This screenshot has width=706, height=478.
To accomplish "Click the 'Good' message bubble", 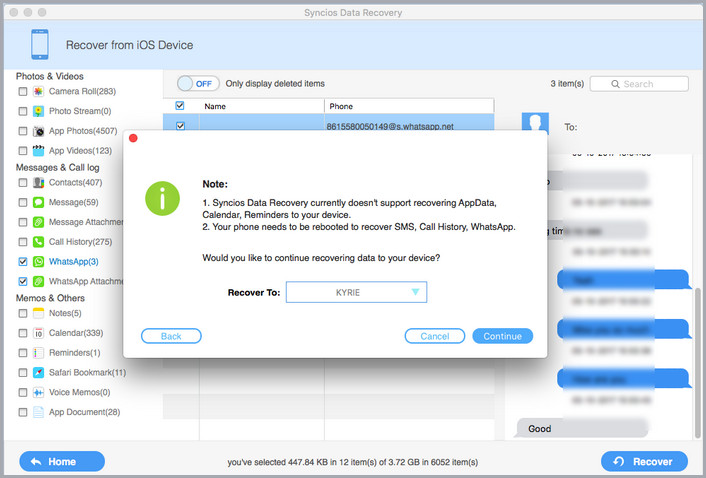I will point(582,428).
